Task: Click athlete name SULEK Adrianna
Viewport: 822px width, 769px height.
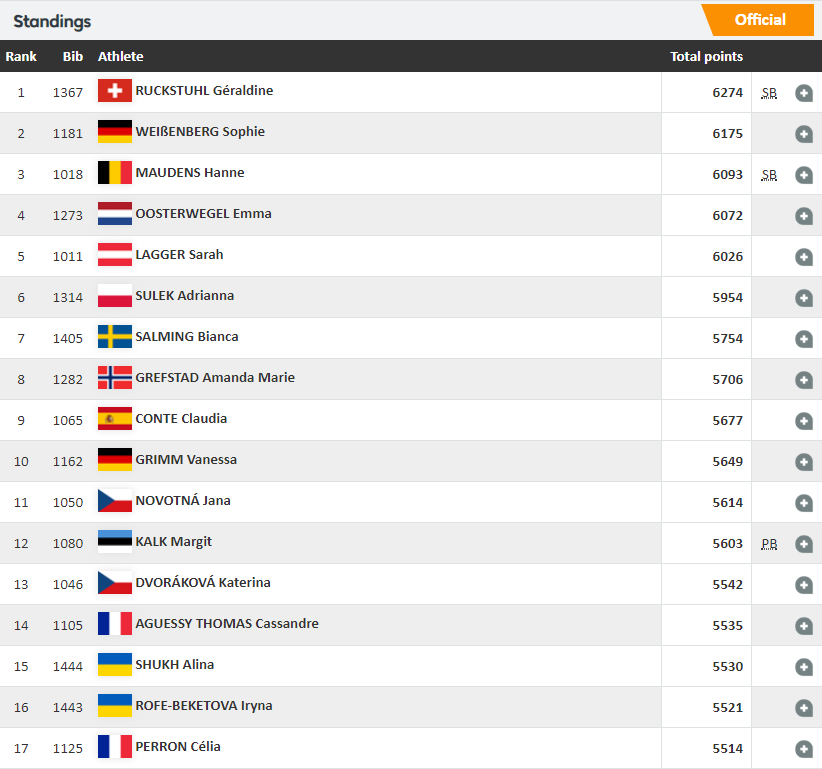Action: [185, 296]
